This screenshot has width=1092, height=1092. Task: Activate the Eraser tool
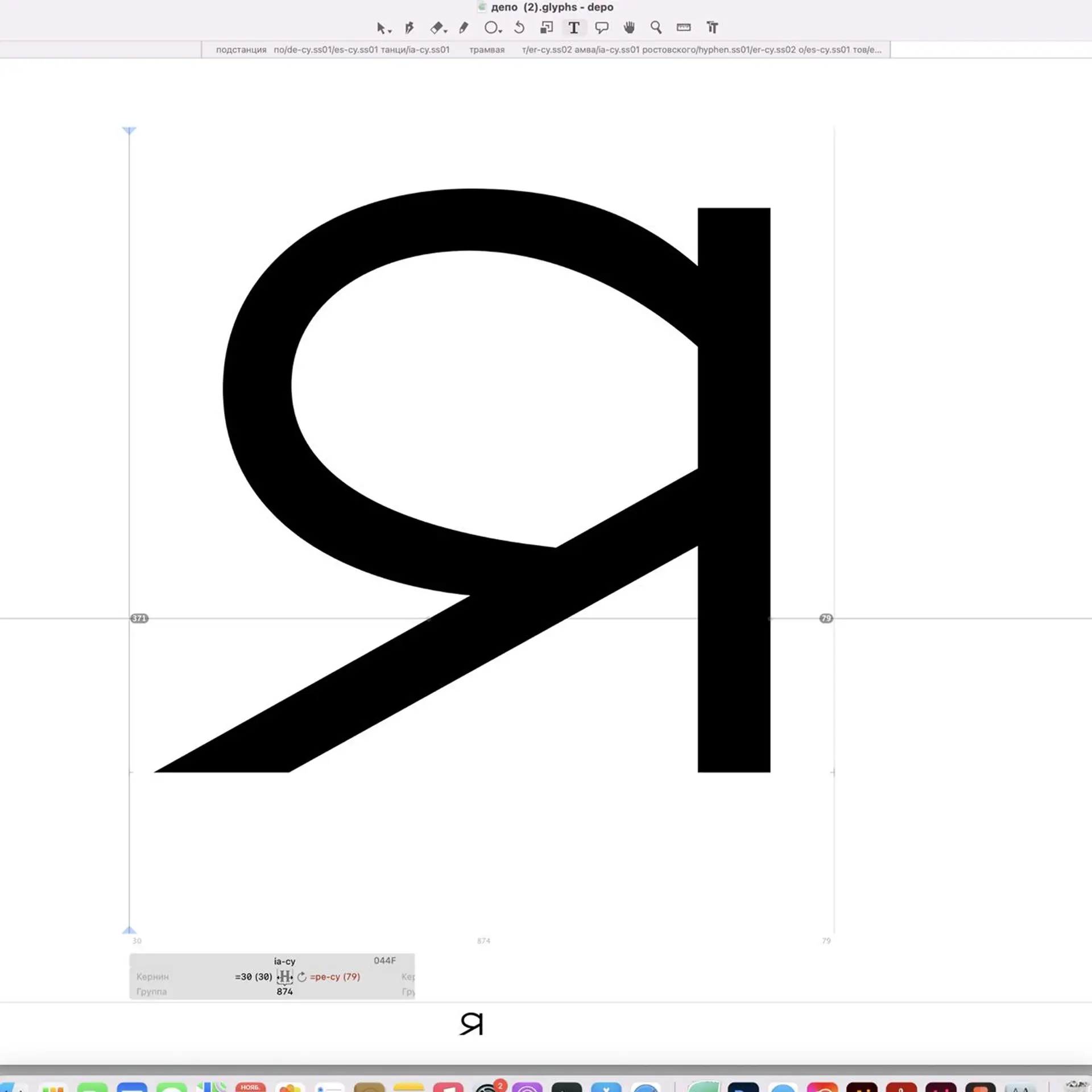click(x=436, y=28)
